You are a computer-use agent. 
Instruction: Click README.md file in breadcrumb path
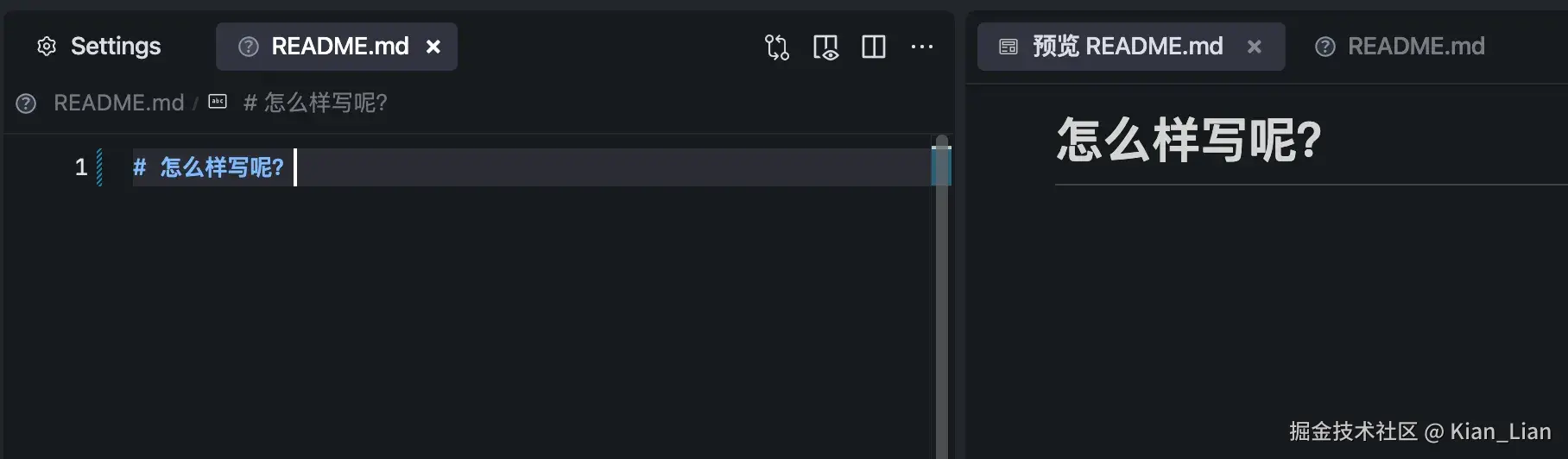(x=118, y=103)
